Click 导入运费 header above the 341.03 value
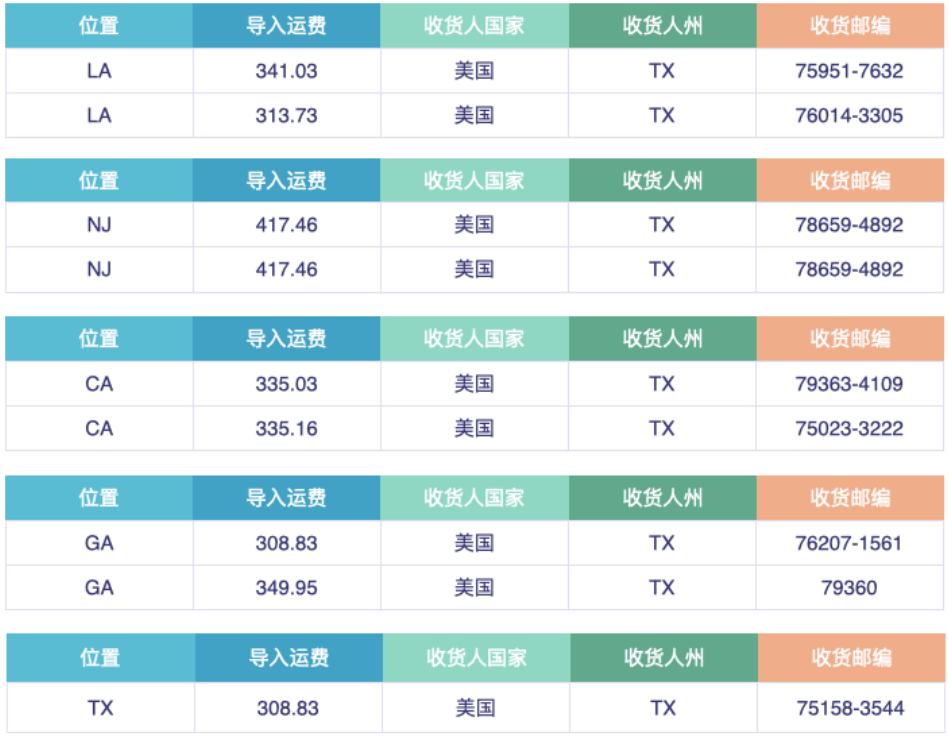 (286, 26)
